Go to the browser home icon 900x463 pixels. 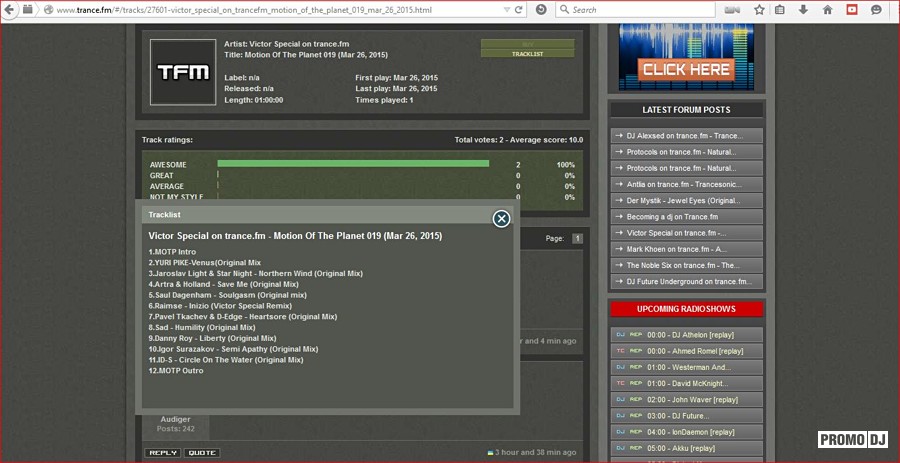827,10
